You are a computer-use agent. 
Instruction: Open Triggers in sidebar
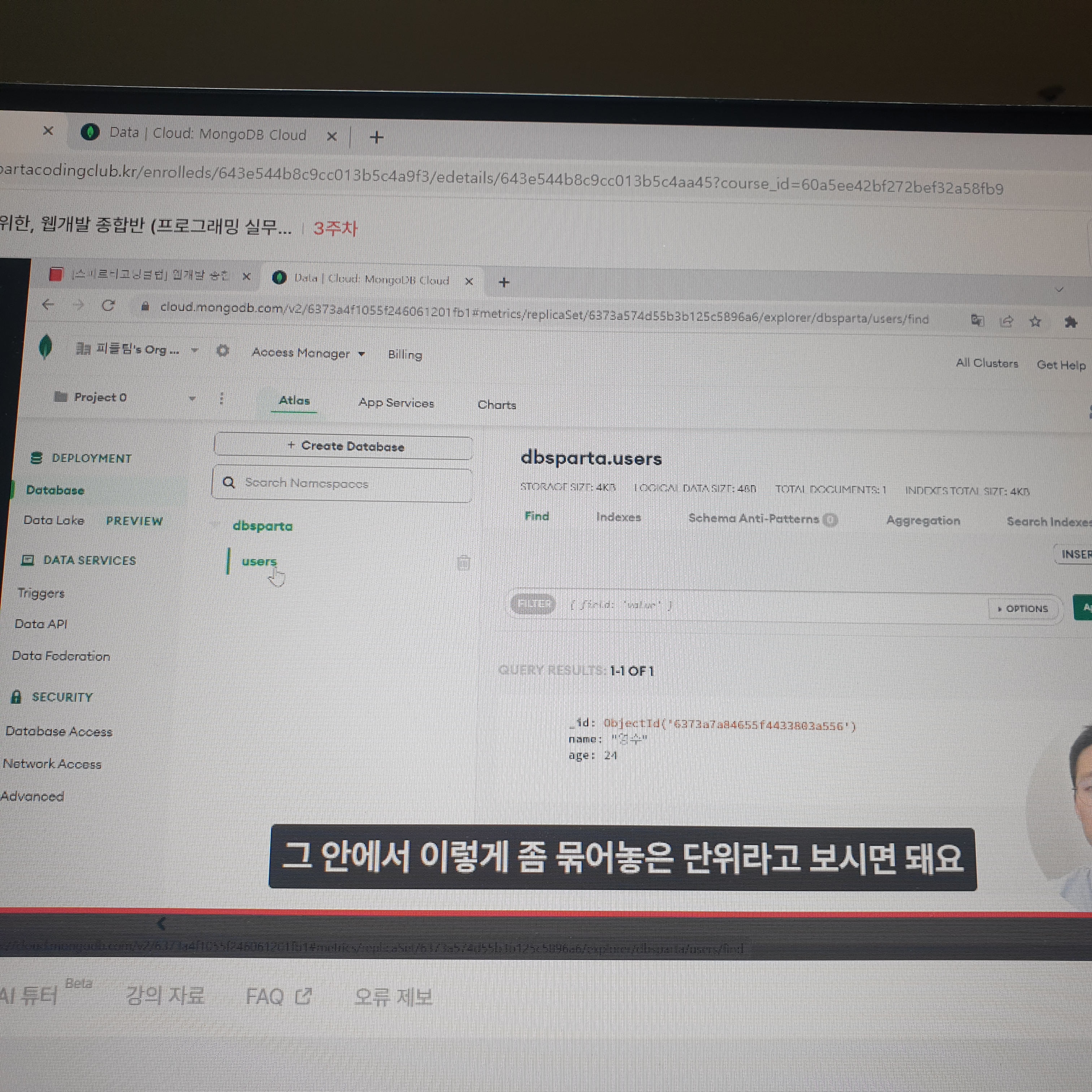coord(41,593)
